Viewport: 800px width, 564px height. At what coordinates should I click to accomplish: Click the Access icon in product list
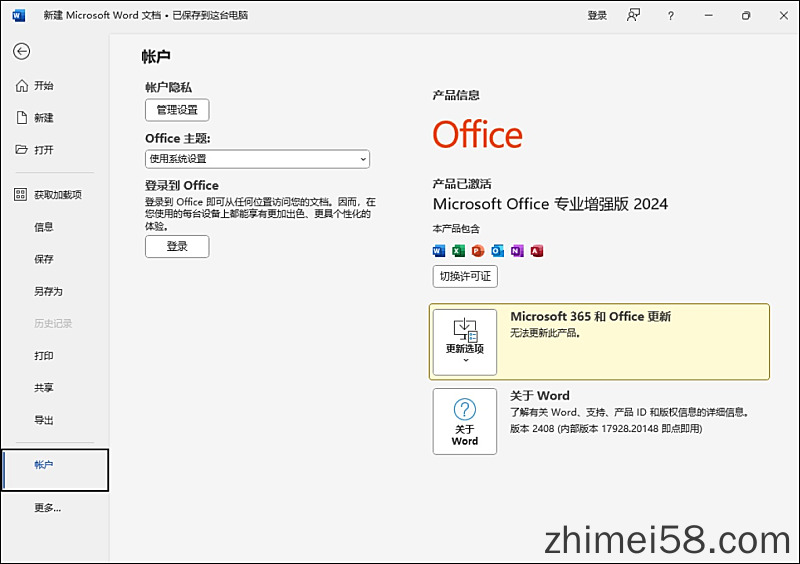coord(537,251)
